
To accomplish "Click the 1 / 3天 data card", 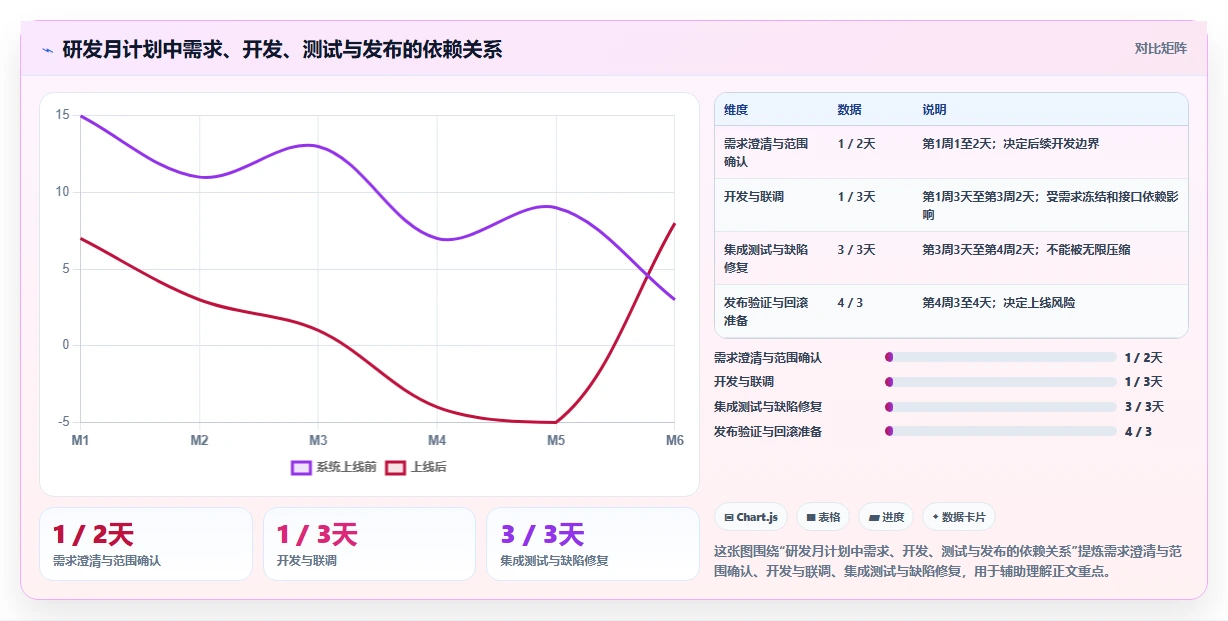I will [x=369, y=544].
